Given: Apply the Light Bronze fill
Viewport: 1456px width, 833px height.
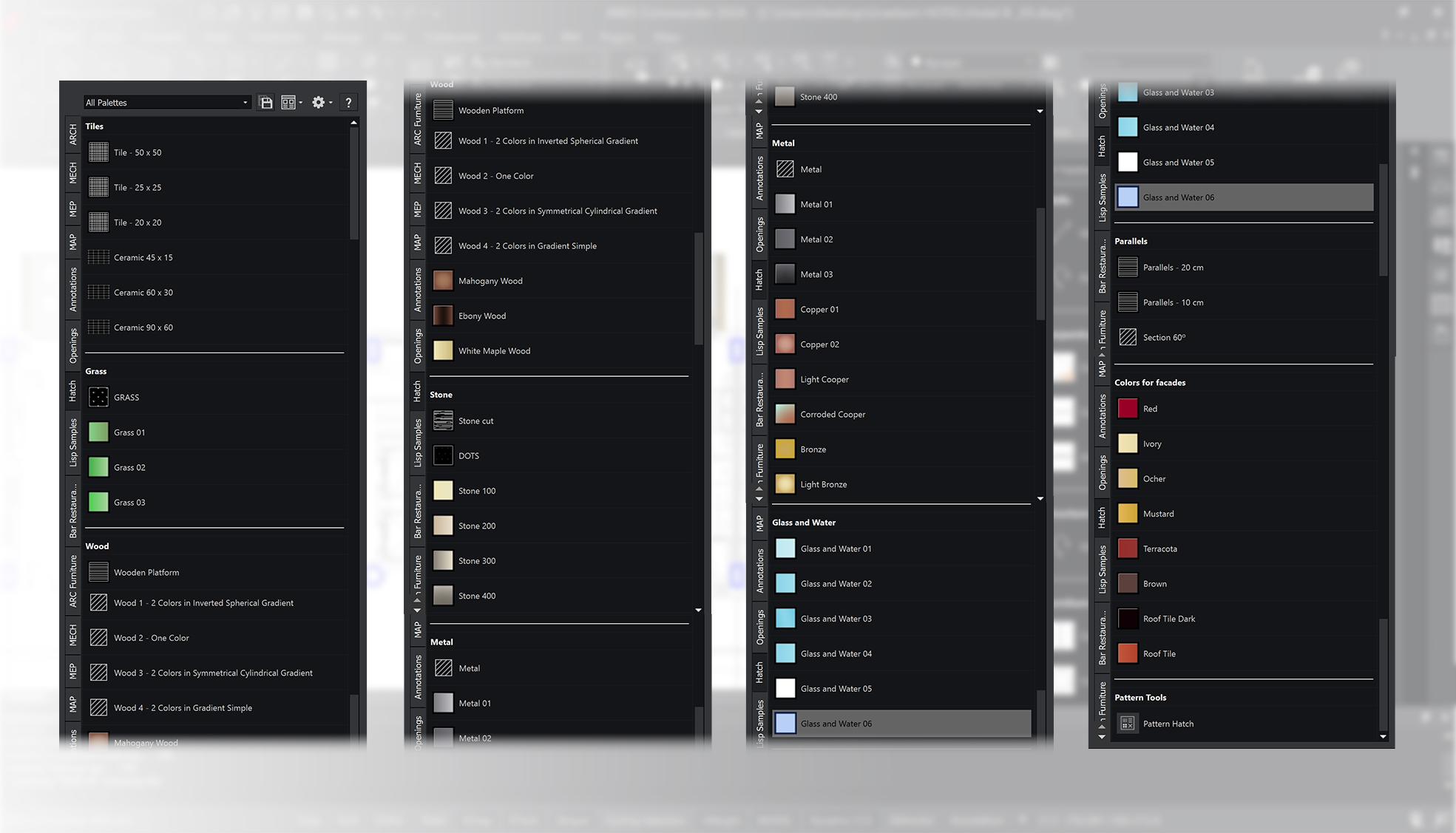Looking at the screenshot, I should pos(902,484).
